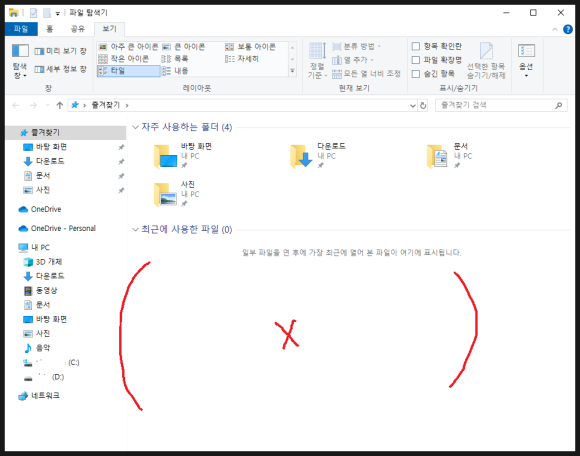The height and width of the screenshot is (456, 580).
Task: Click the search magnifier icon
Action: pyautogui.click(x=559, y=105)
